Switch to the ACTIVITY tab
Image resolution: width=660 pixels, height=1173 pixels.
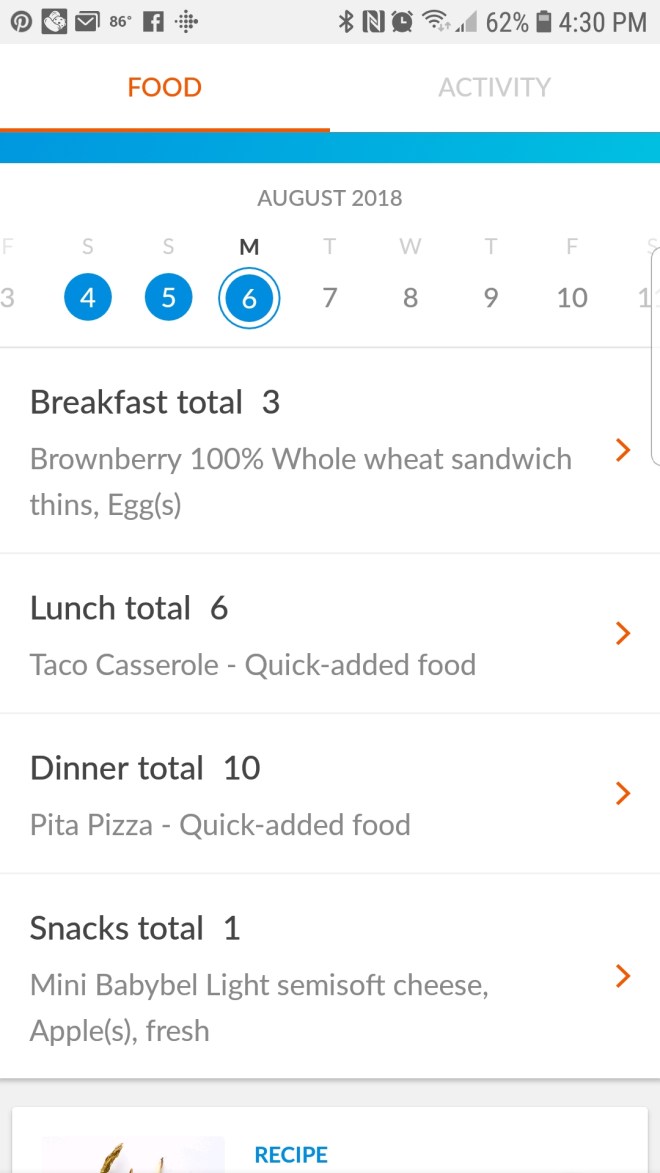click(x=494, y=87)
